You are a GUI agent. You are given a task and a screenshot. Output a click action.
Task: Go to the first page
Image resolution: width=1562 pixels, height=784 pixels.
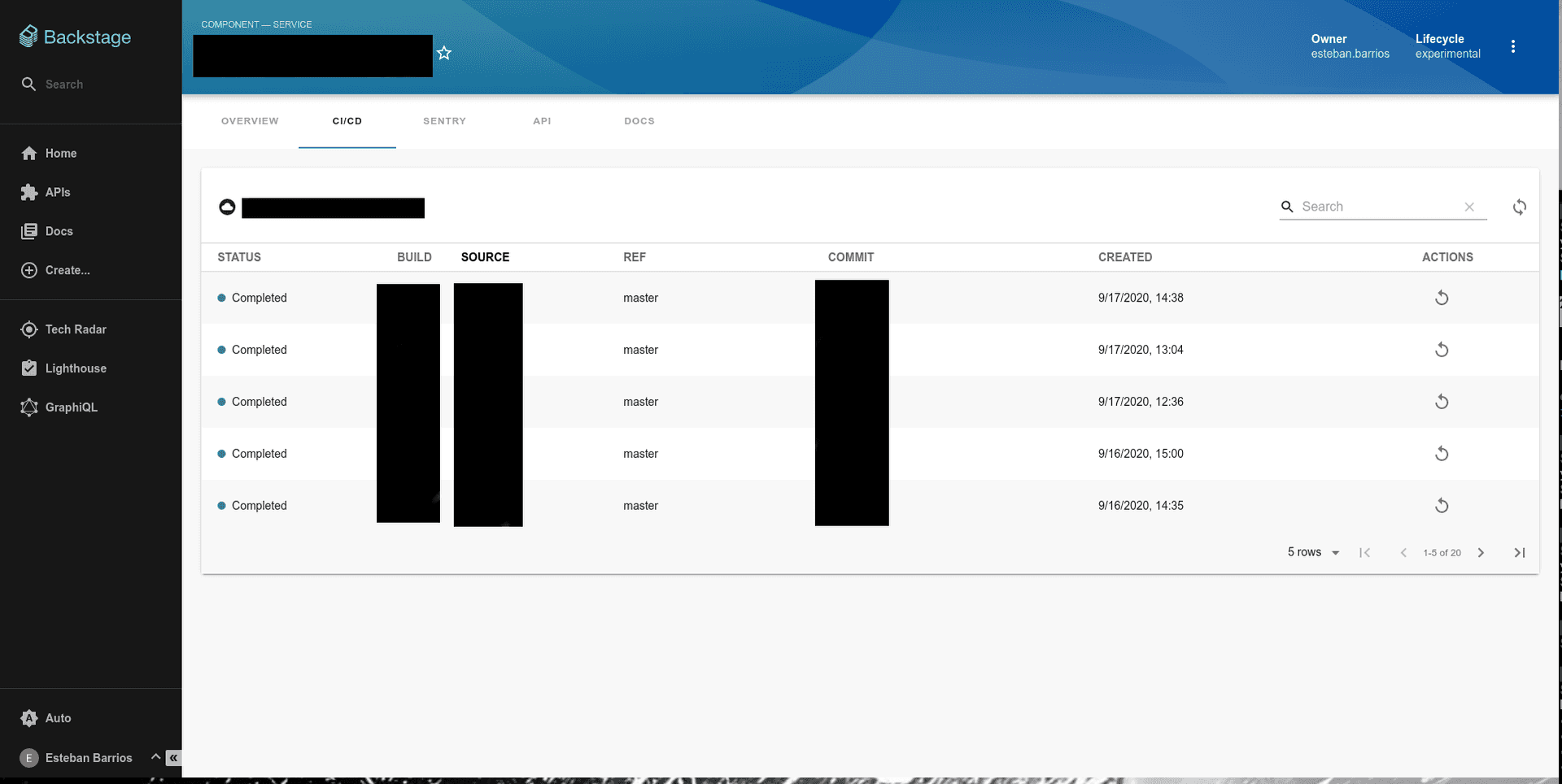pos(1365,552)
